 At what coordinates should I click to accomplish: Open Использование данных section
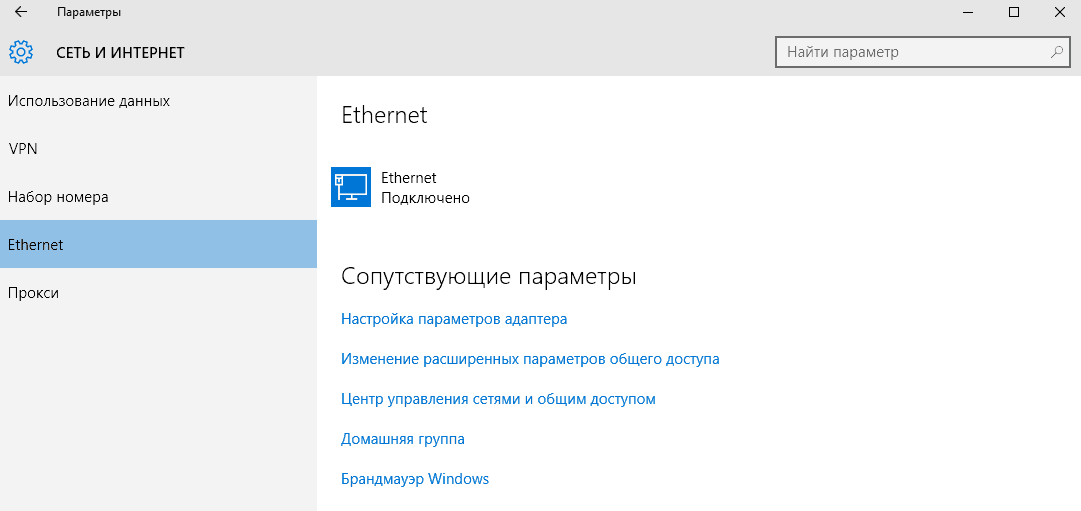tap(88, 101)
